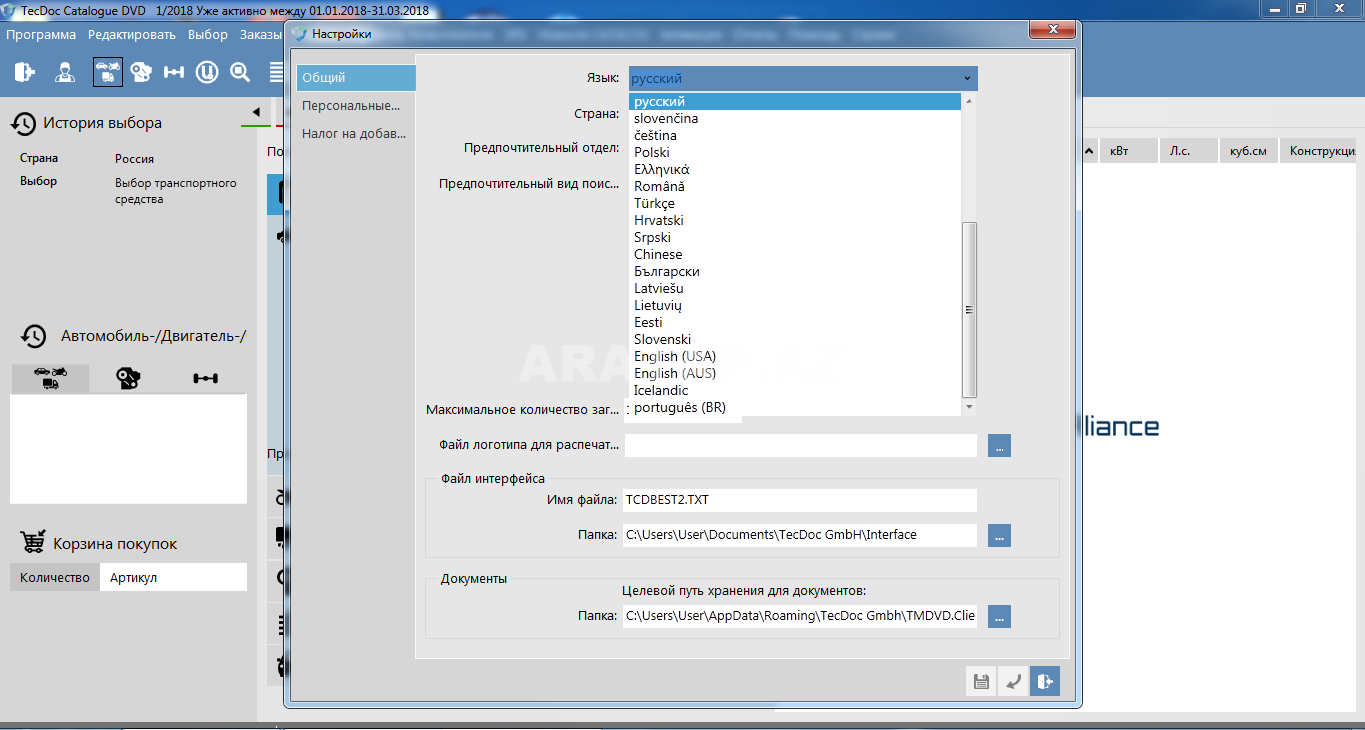Open the Выбор menu
Image resolution: width=1365 pixels, height=730 pixels.
click(x=208, y=35)
